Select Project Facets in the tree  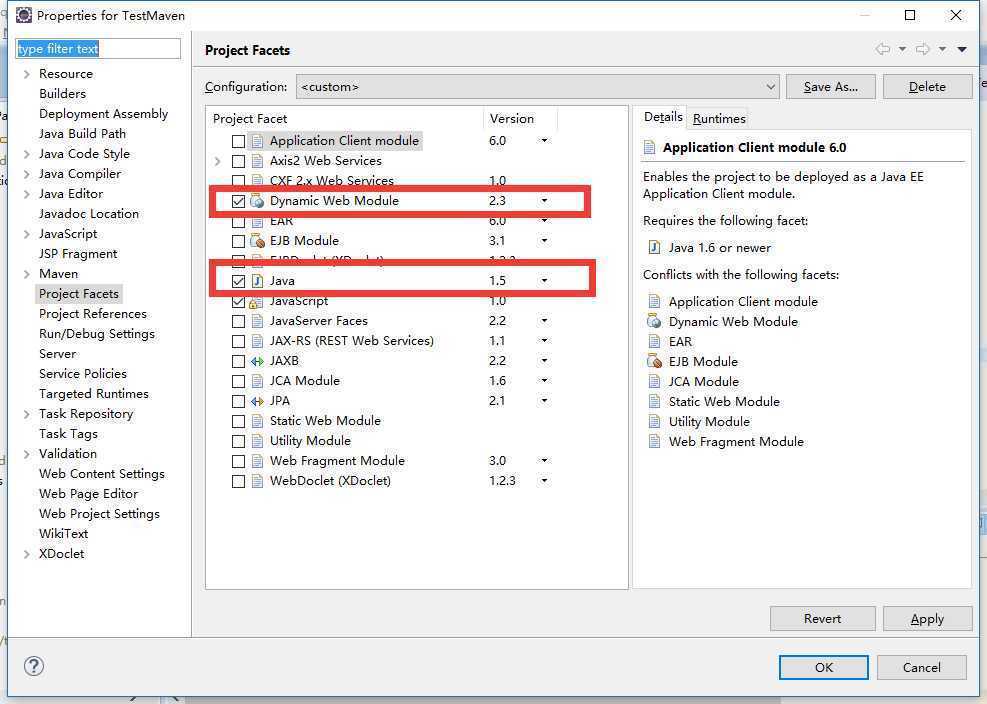point(79,294)
